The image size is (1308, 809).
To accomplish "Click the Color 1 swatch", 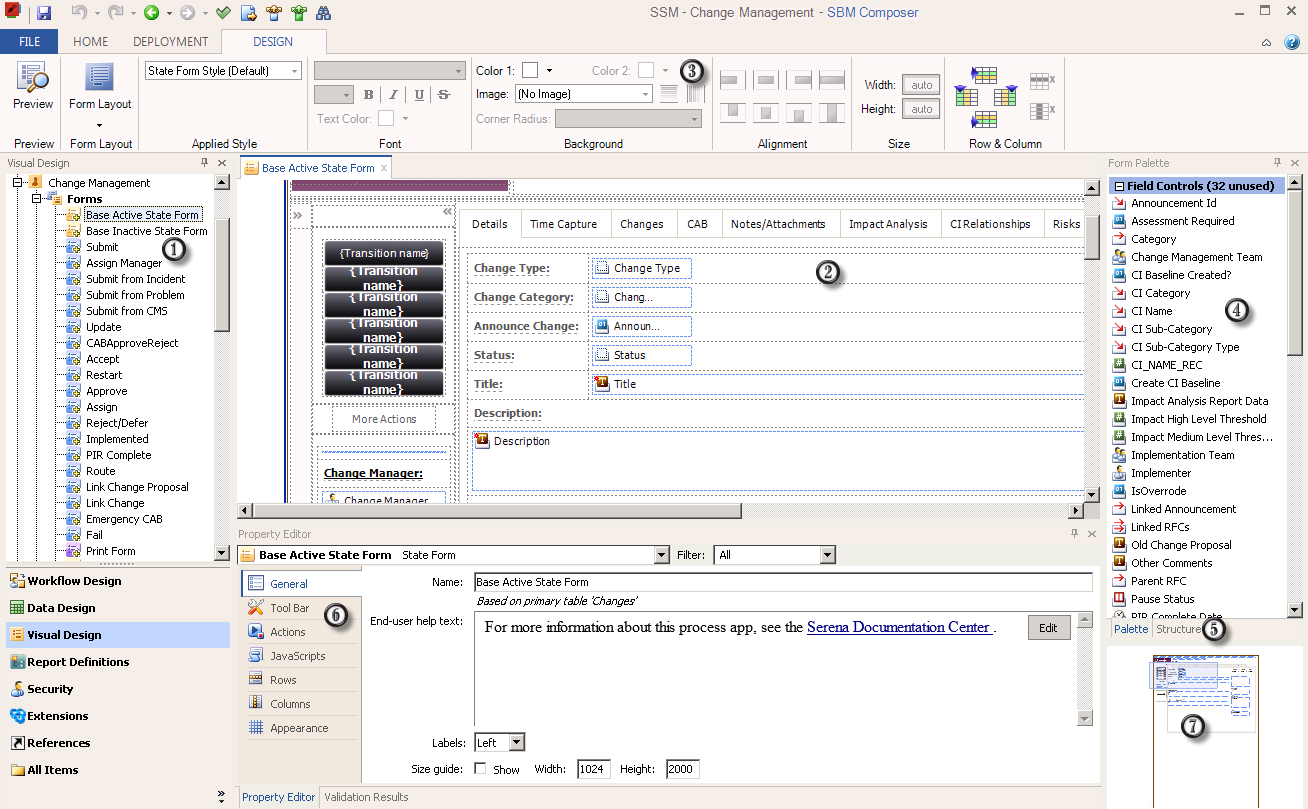I will pyautogui.click(x=530, y=70).
